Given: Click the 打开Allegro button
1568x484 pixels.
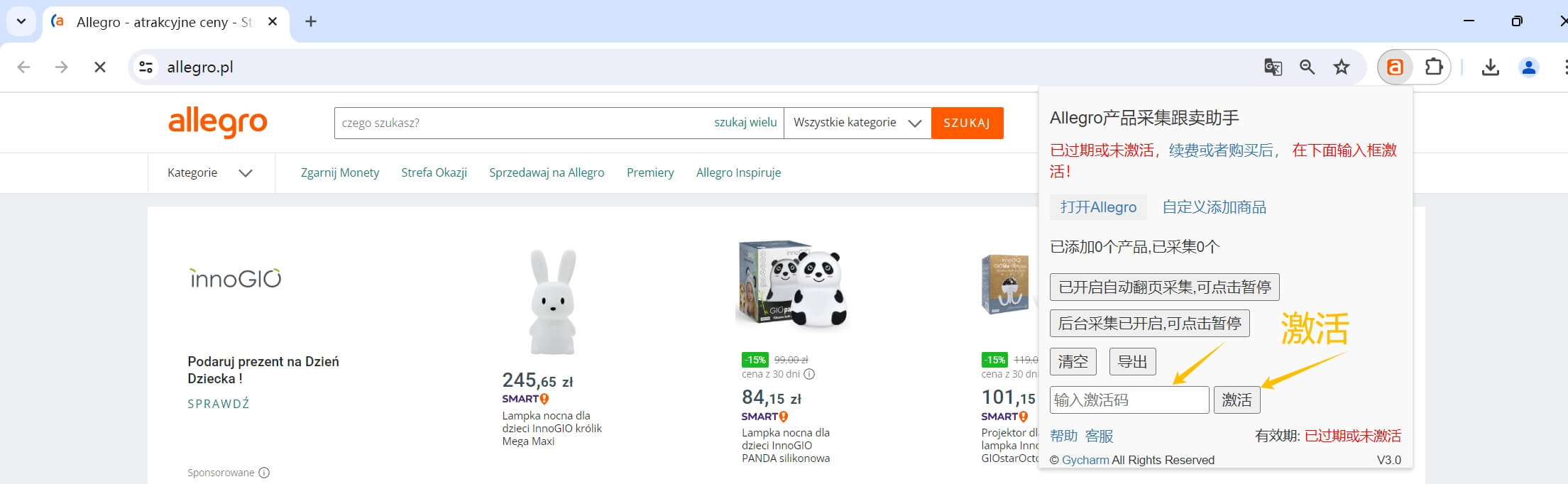Looking at the screenshot, I should click(x=1098, y=207).
